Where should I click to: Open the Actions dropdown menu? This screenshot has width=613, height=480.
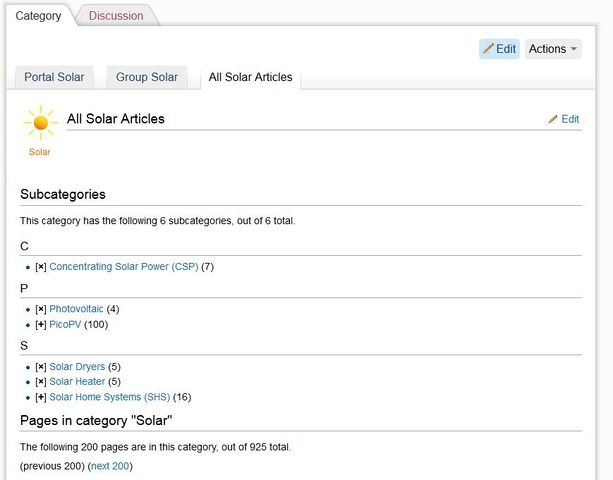click(x=552, y=49)
